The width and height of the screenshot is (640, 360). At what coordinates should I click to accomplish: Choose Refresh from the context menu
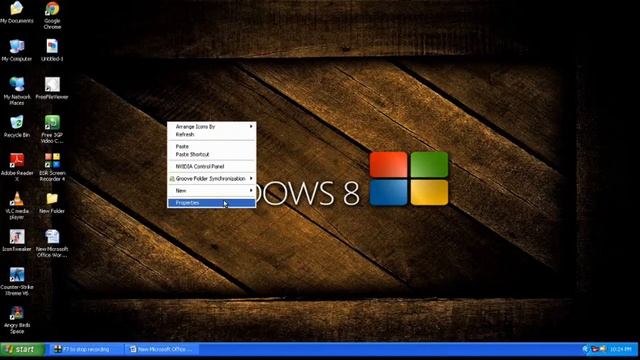coord(211,134)
